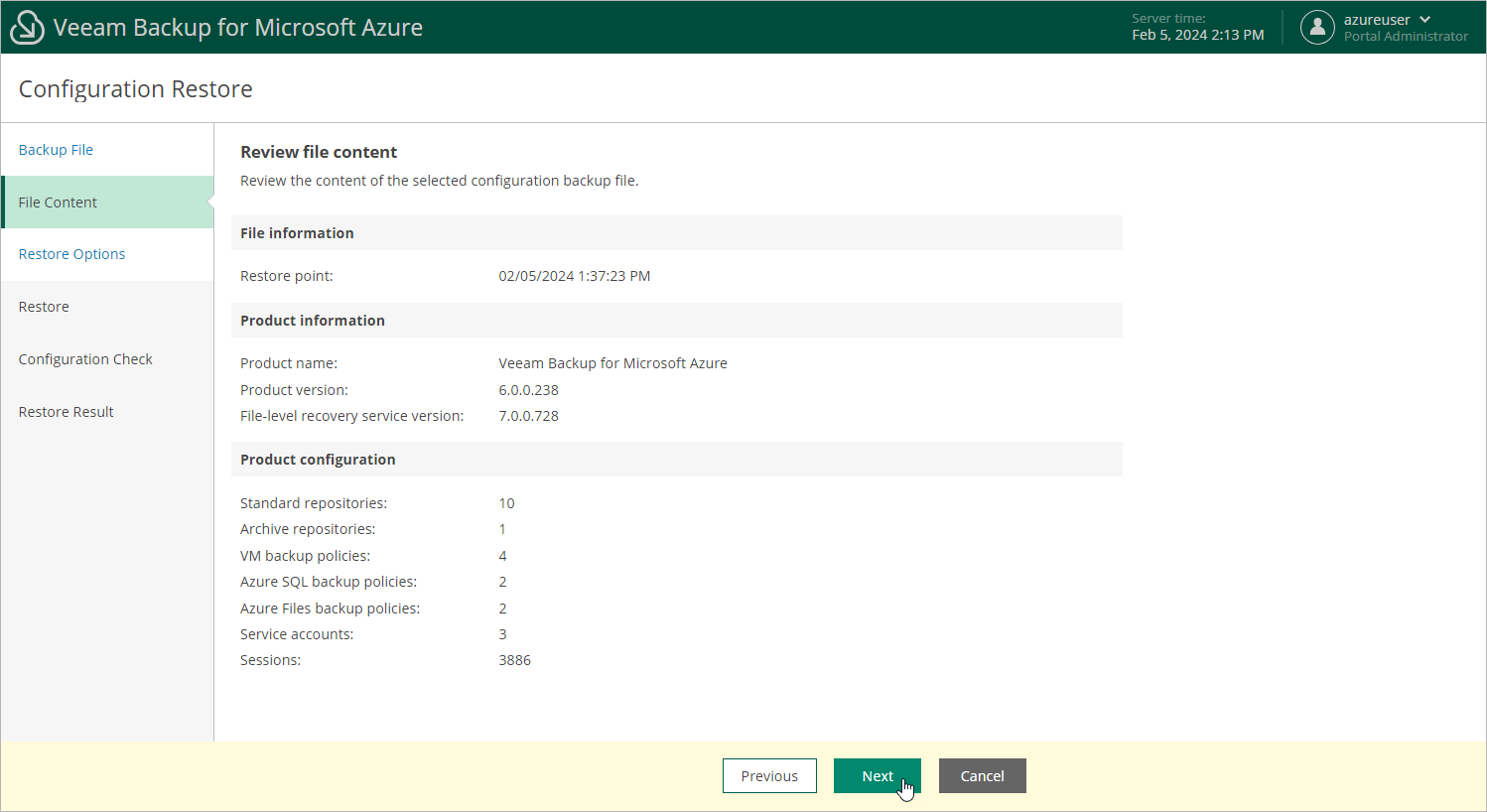
Task: Click the user avatar icon
Action: click(1317, 28)
